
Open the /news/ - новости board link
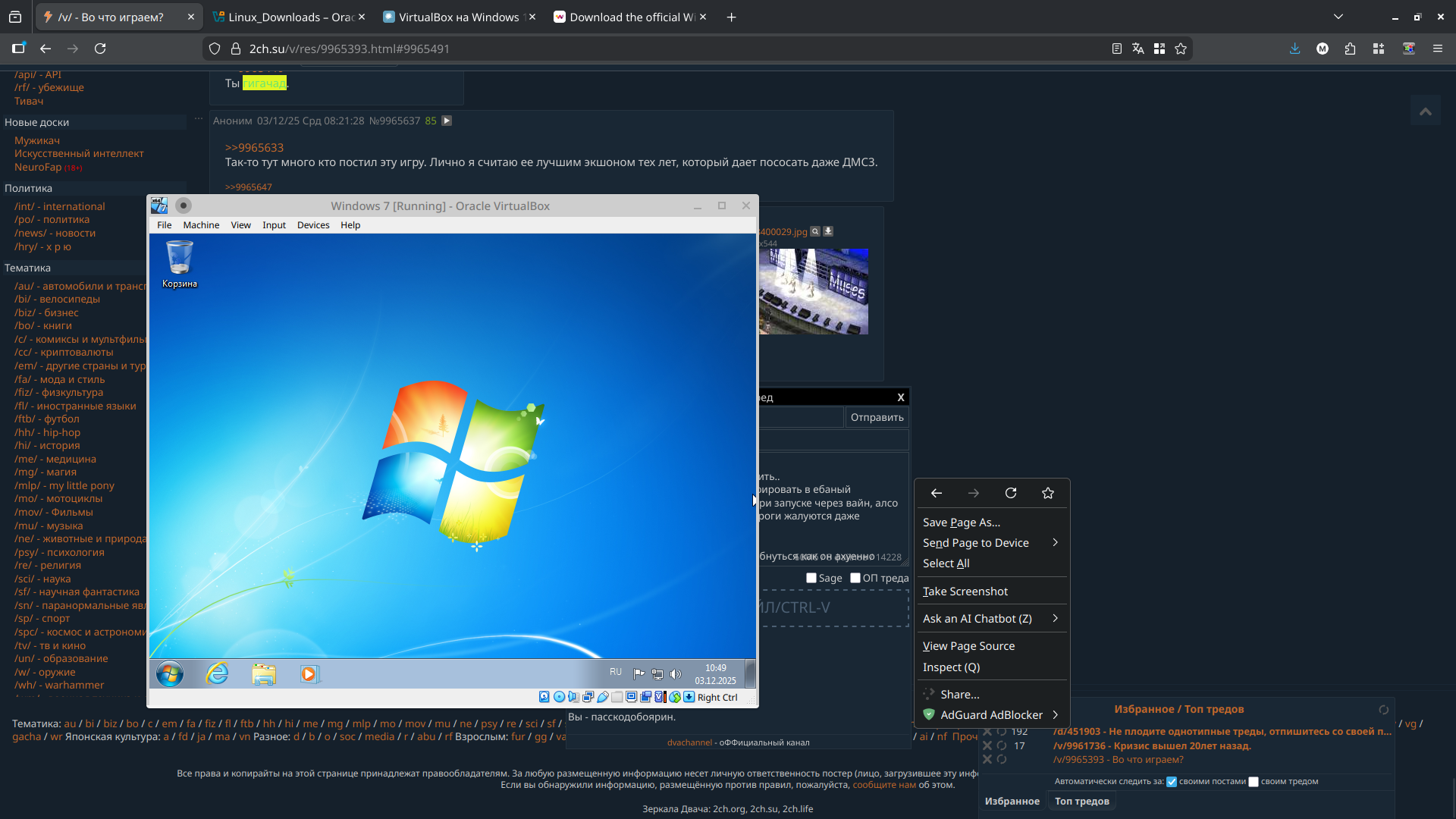[x=55, y=233]
